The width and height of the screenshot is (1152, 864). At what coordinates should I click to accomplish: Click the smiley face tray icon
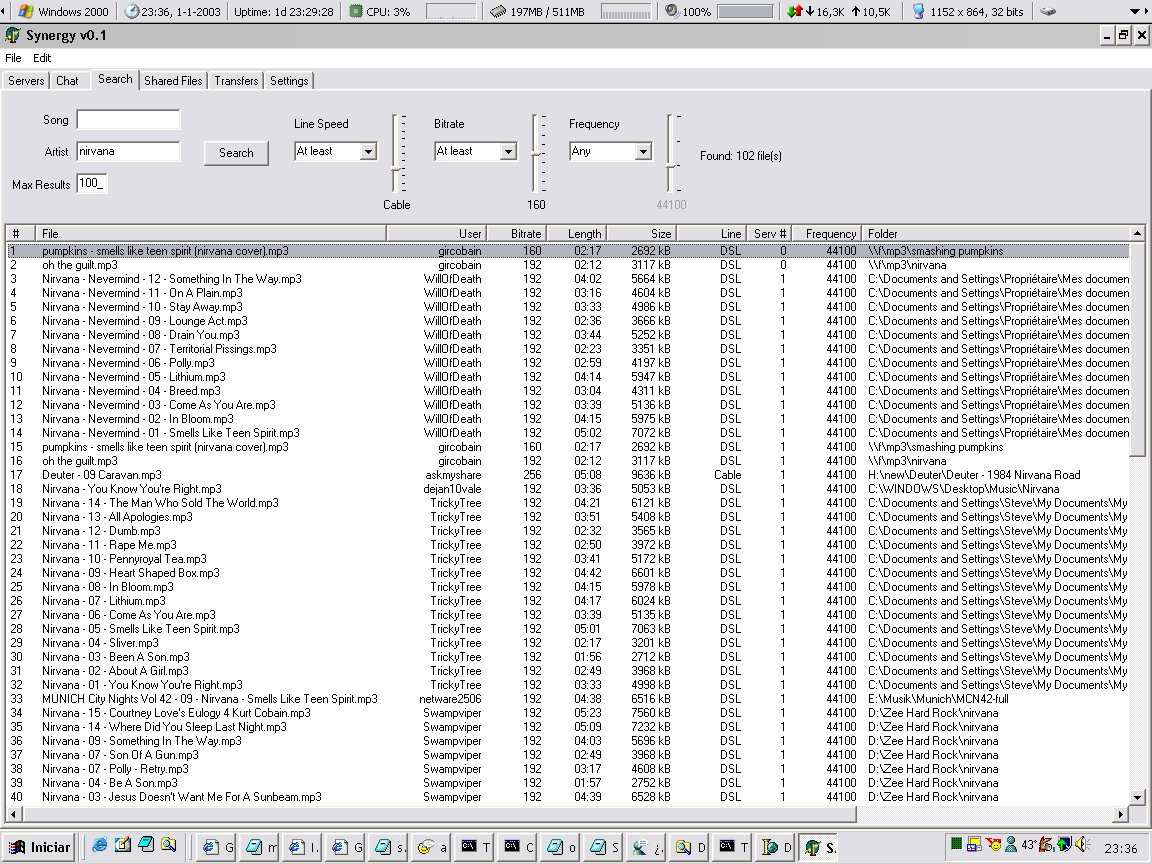click(993, 844)
